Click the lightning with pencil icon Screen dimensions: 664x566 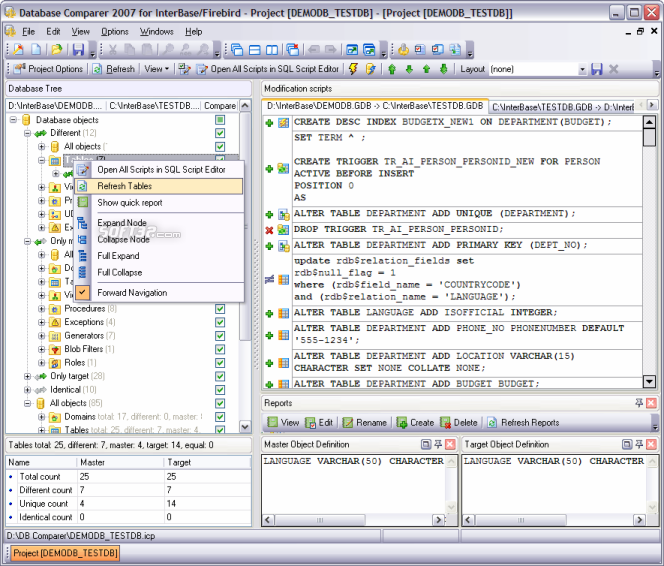click(x=371, y=69)
